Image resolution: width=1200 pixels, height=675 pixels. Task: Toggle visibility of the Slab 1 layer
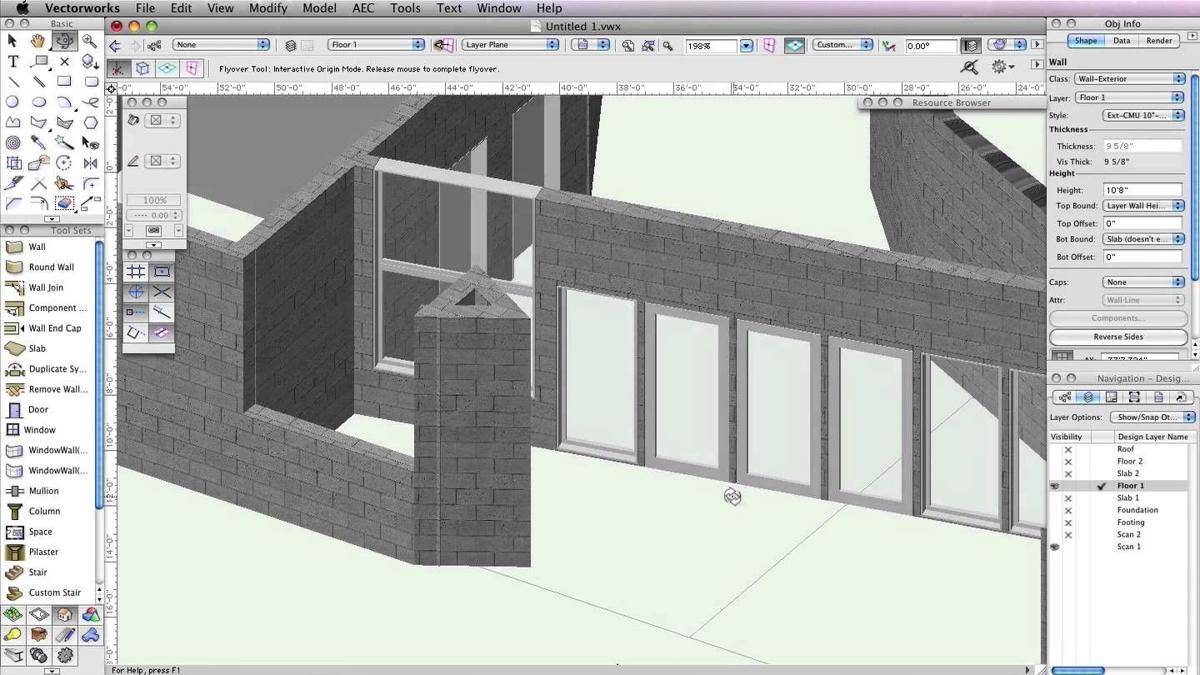coord(1068,498)
